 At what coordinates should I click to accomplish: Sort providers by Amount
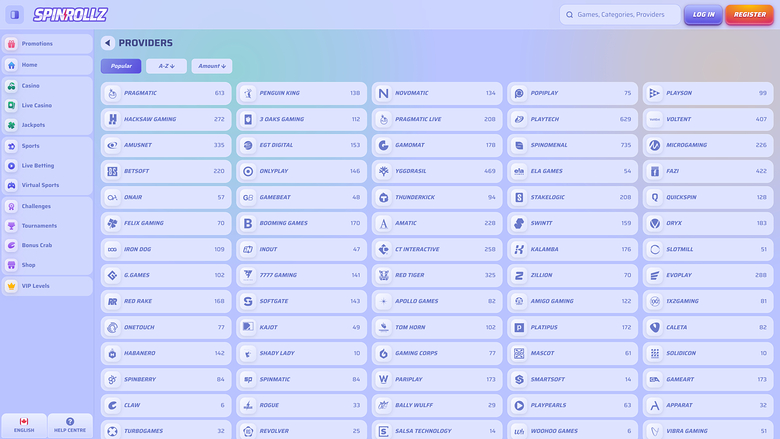(211, 66)
